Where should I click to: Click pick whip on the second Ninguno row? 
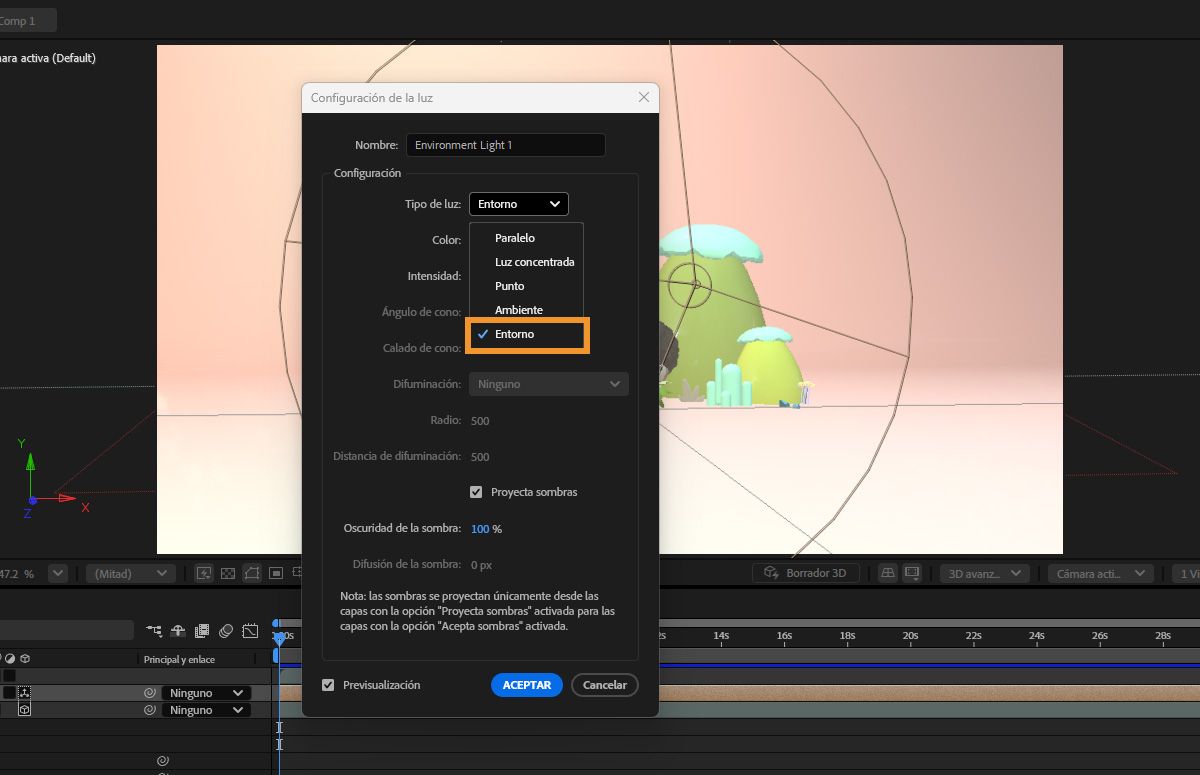point(149,710)
